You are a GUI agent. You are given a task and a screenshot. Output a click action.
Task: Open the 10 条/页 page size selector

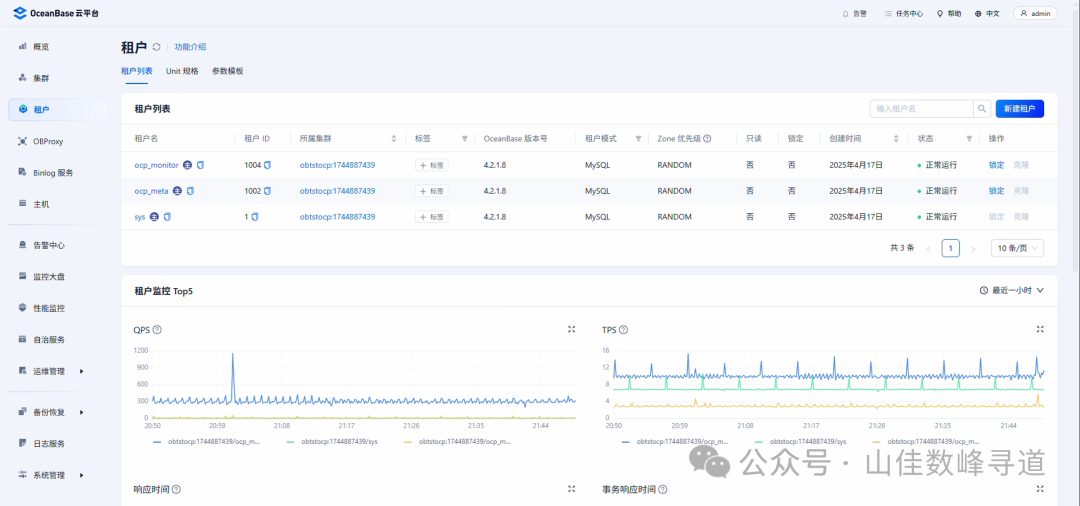tap(1017, 249)
